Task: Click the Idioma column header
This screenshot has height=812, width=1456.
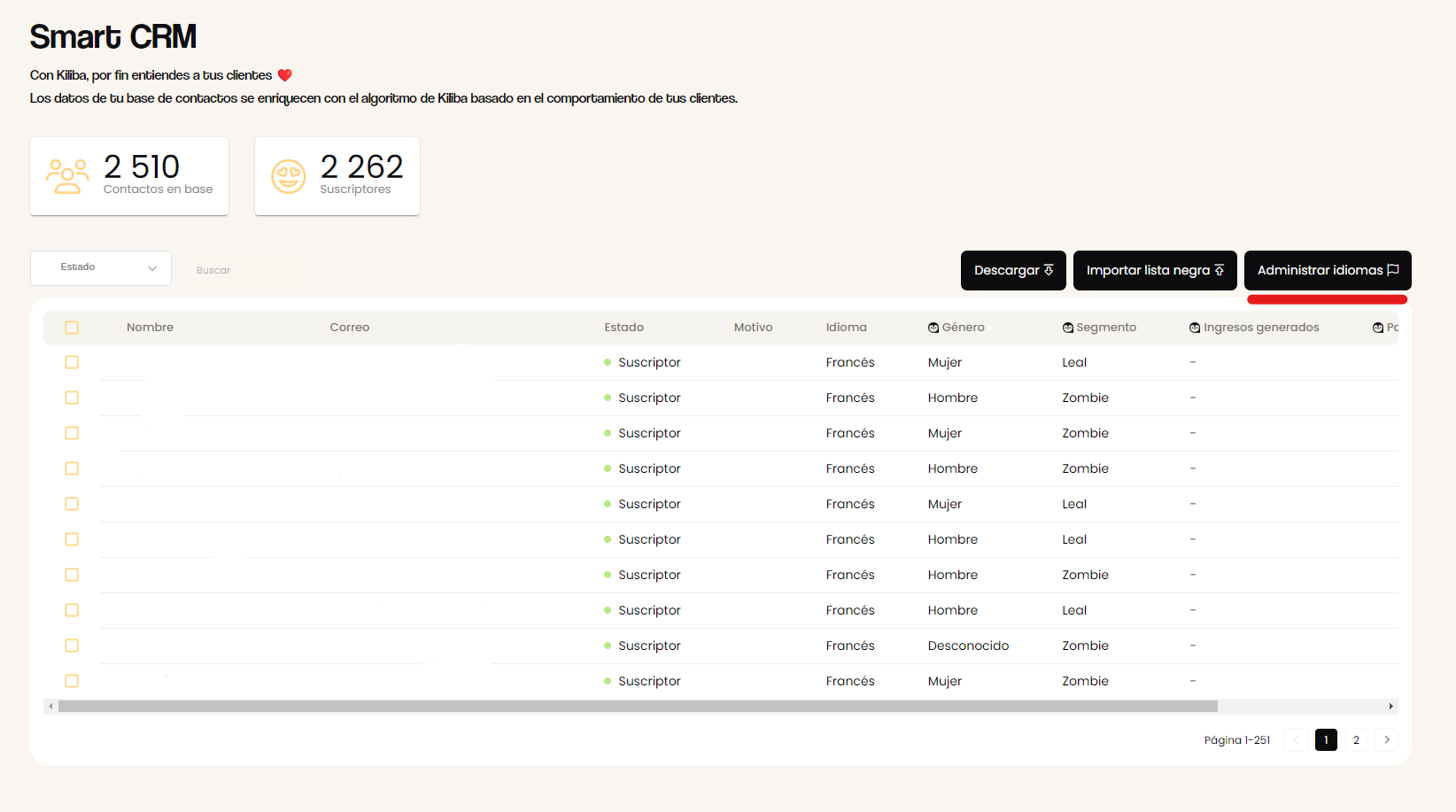Action: click(x=847, y=328)
